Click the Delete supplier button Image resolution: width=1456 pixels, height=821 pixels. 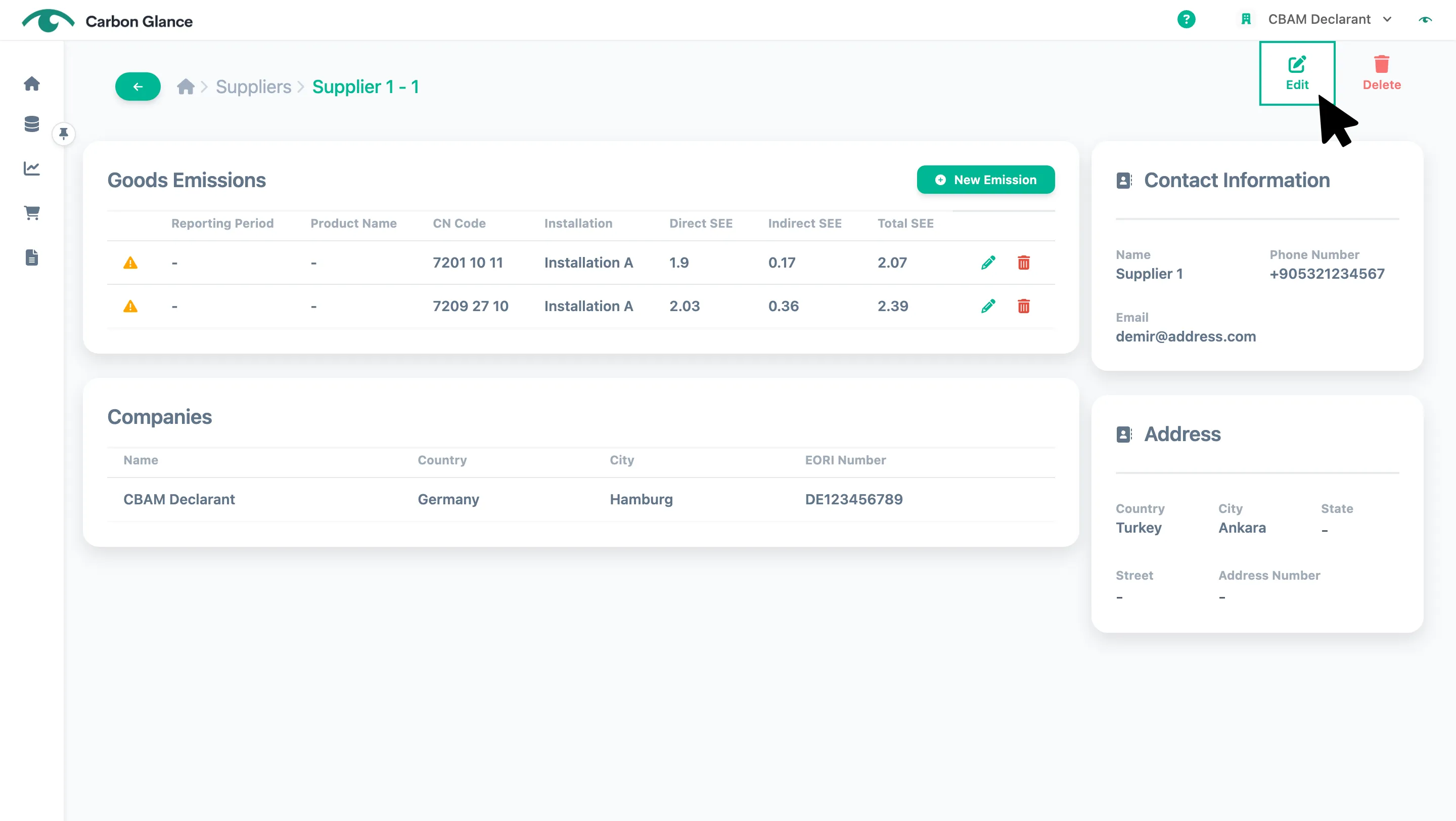(1382, 73)
